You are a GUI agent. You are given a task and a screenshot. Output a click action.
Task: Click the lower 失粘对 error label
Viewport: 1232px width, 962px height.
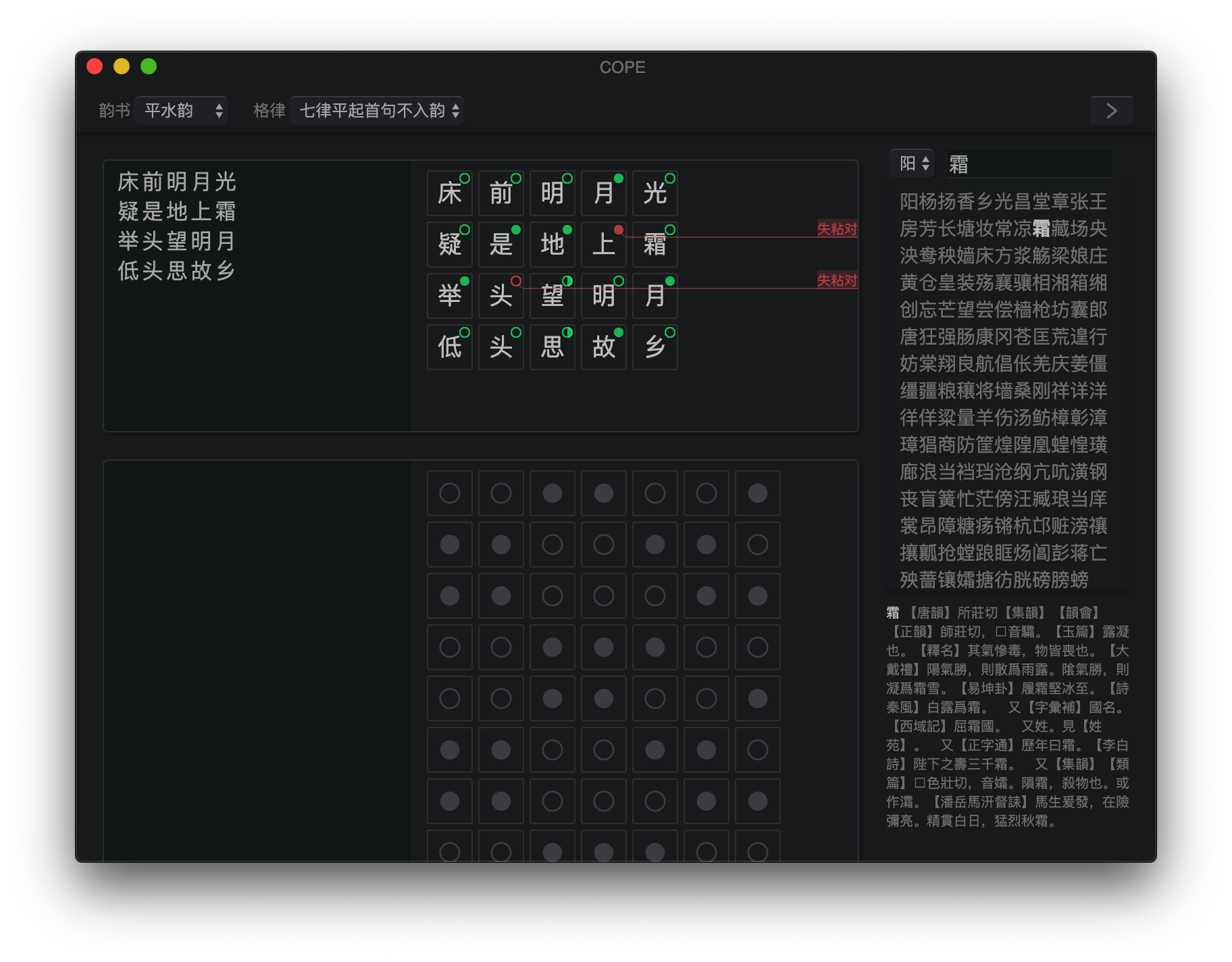837,280
